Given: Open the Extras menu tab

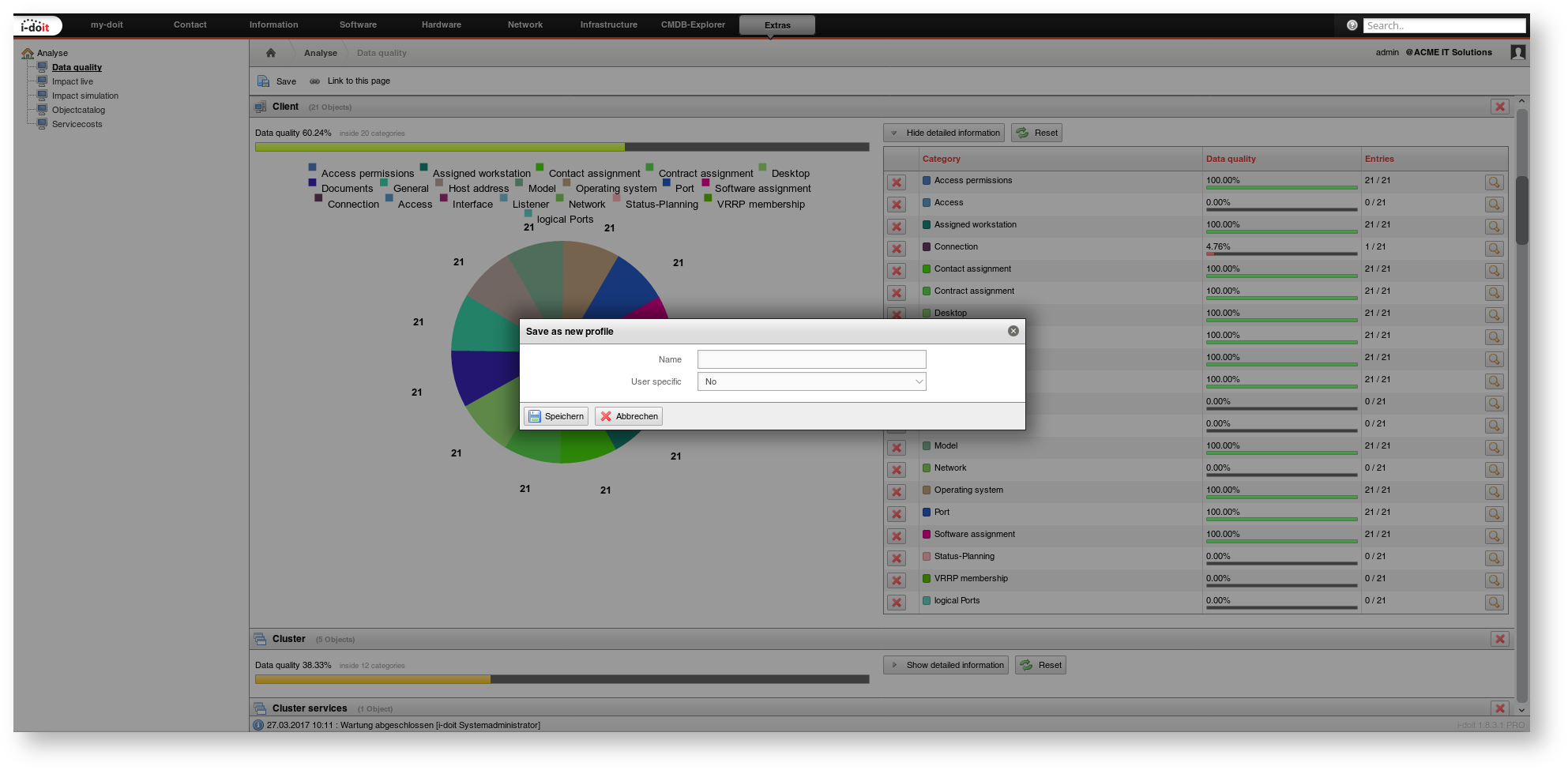Looking at the screenshot, I should (x=777, y=25).
